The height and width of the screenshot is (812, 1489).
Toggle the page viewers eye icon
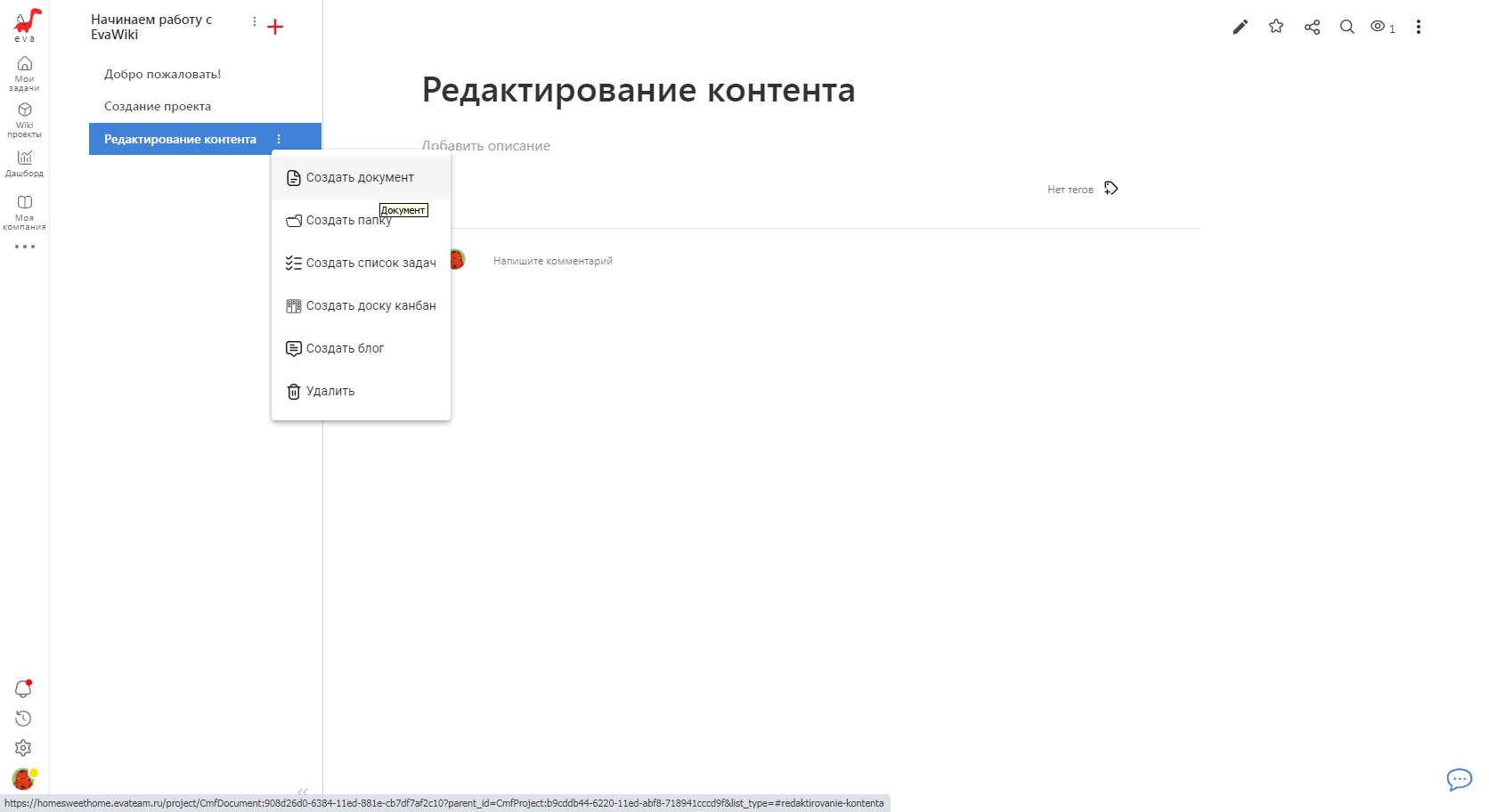pos(1379,27)
